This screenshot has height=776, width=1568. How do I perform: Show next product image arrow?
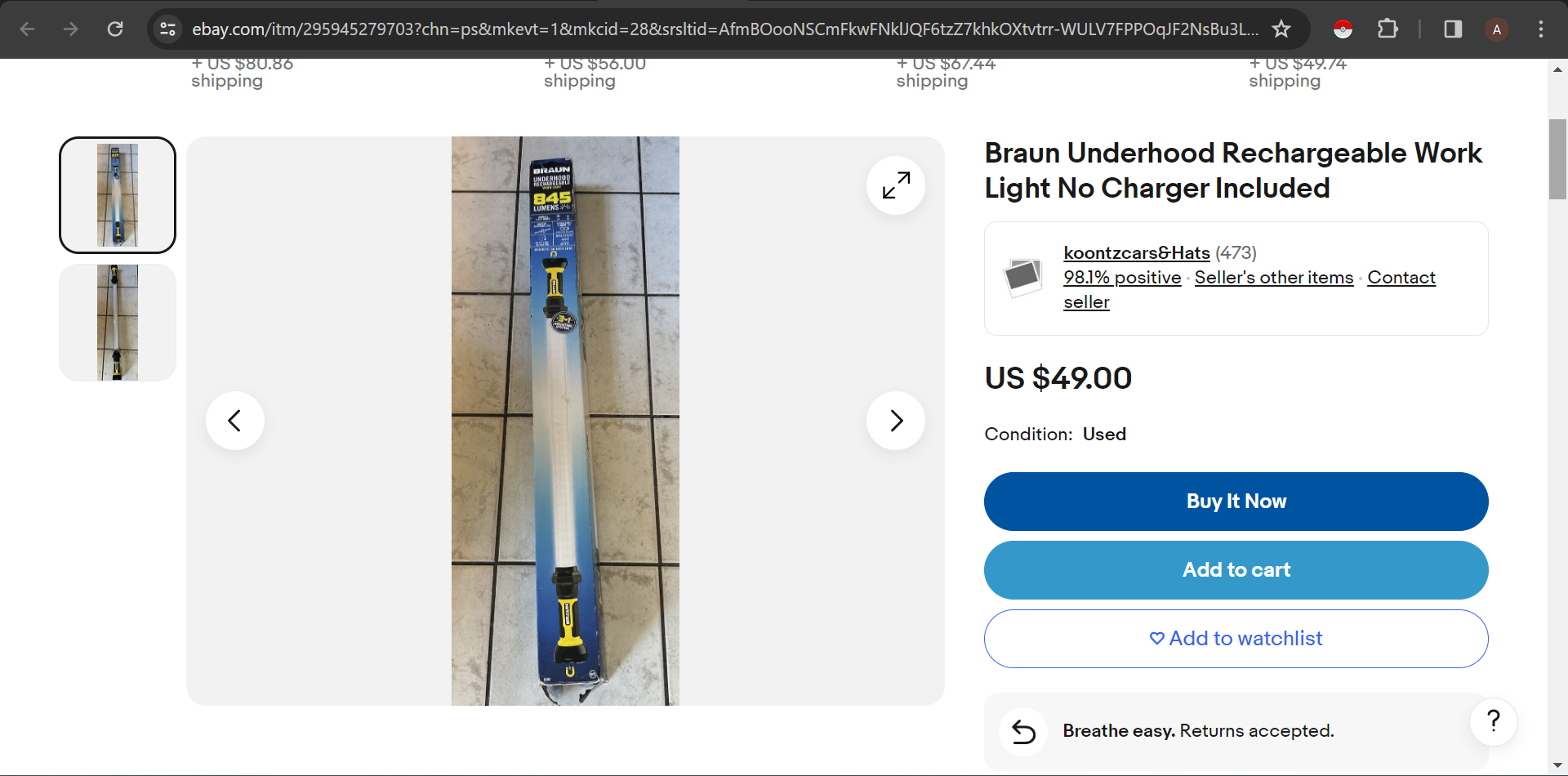896,421
